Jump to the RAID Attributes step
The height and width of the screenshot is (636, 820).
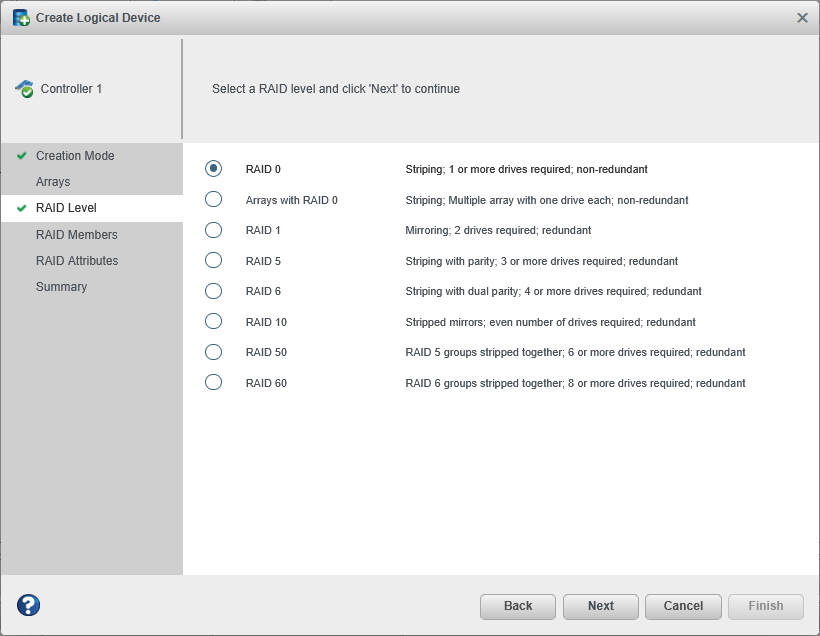(77, 261)
